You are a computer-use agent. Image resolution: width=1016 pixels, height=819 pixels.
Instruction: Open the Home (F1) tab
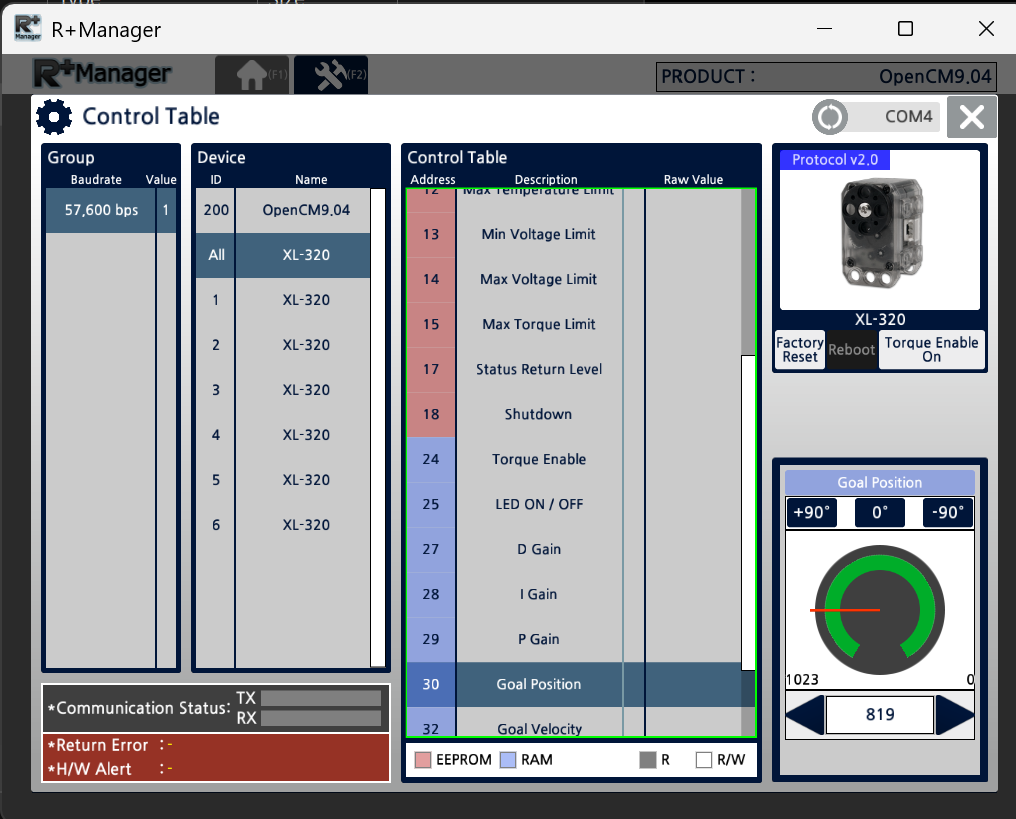pyautogui.click(x=252, y=75)
